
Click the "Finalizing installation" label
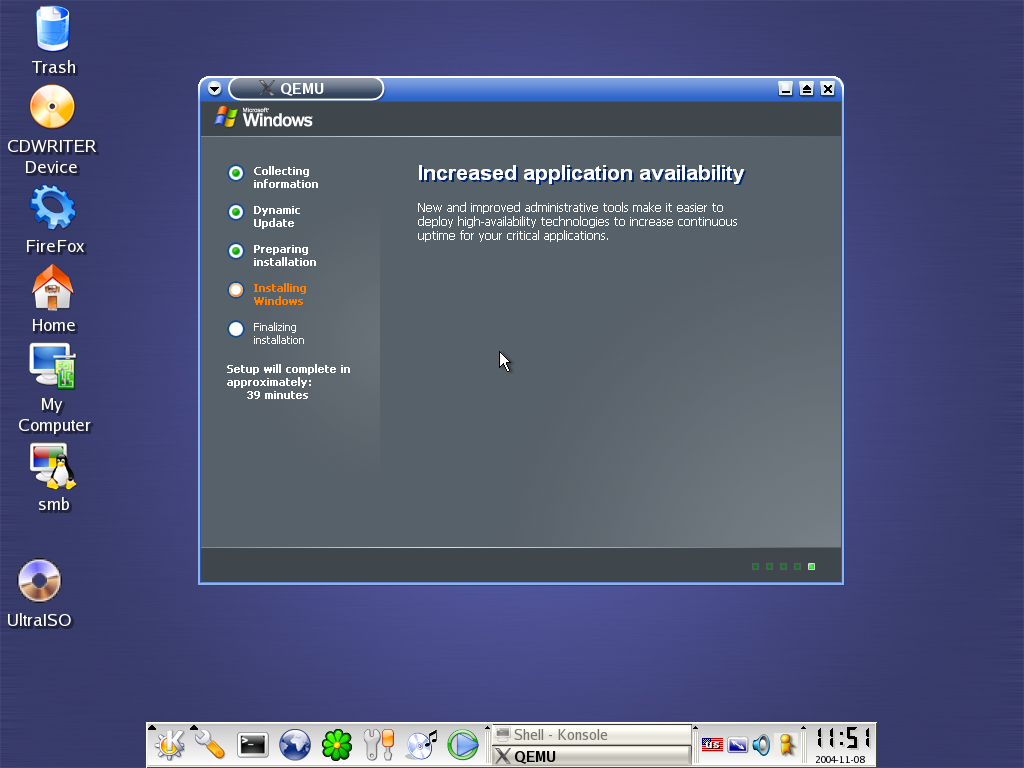279,333
